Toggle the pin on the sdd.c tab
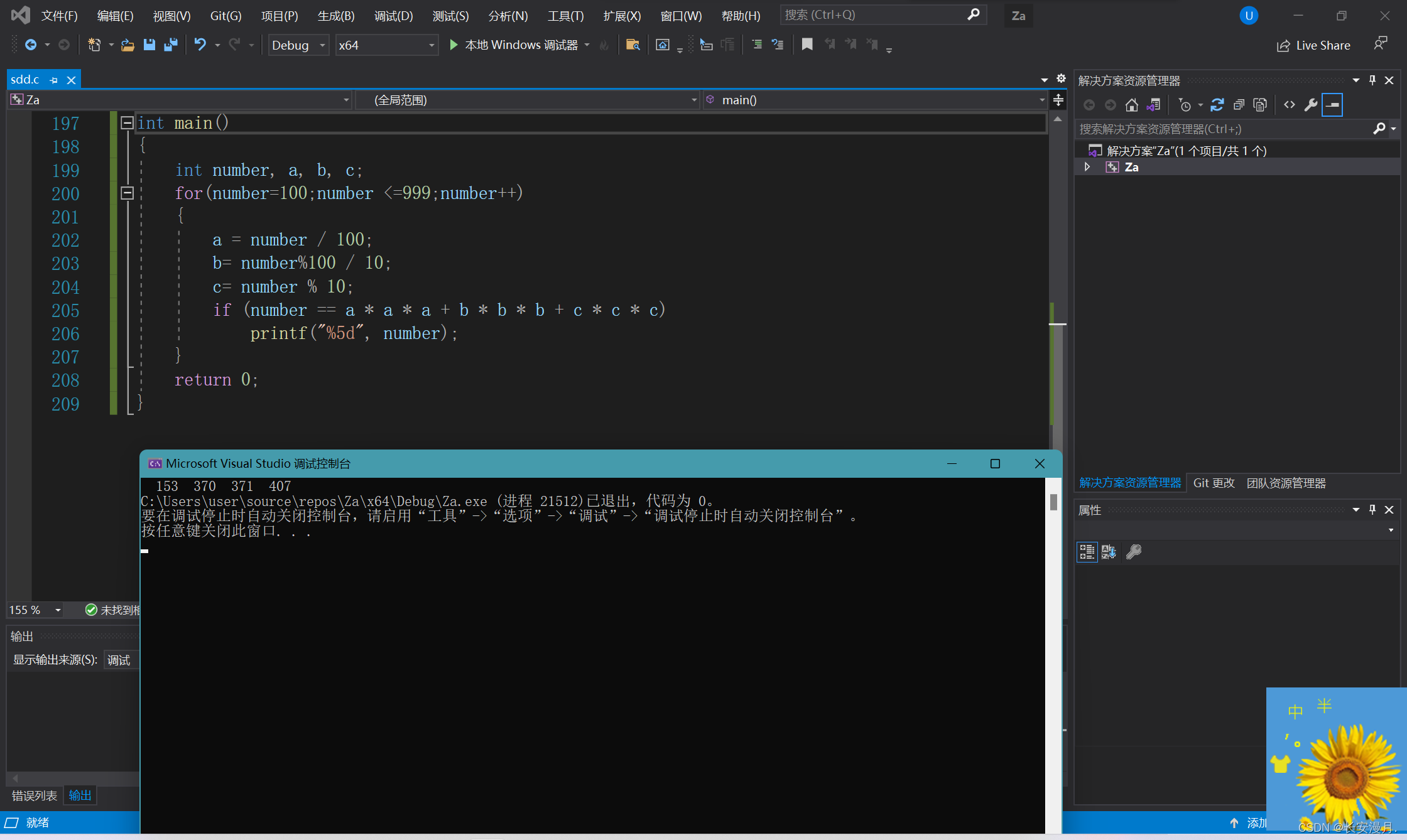This screenshot has height=840, width=1407. pos(54,80)
